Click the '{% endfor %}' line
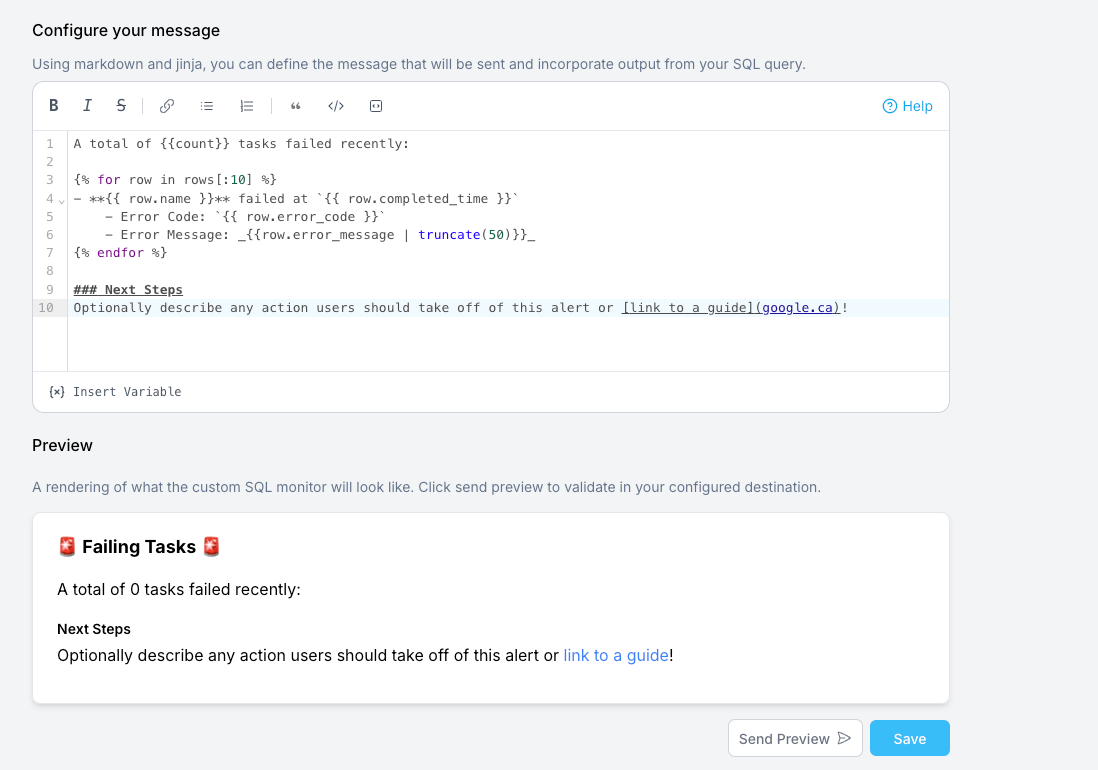Image resolution: width=1098 pixels, height=770 pixels. click(x=120, y=253)
